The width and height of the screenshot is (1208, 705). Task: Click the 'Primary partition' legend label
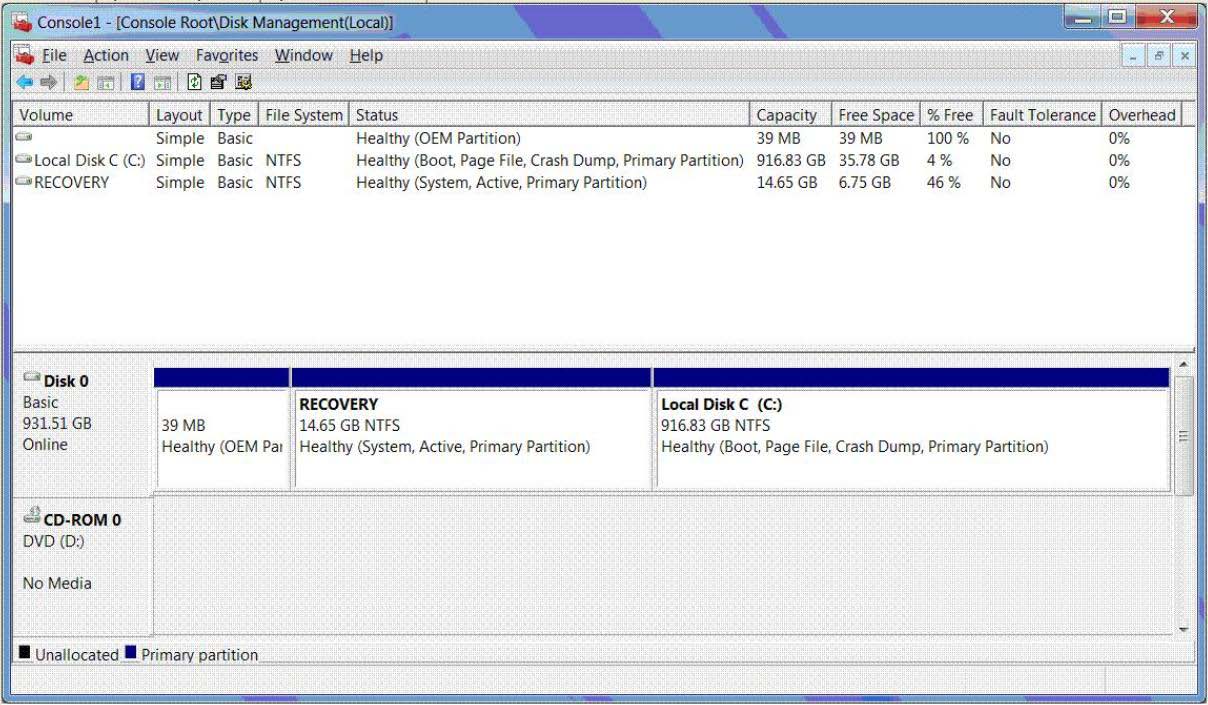[200, 655]
